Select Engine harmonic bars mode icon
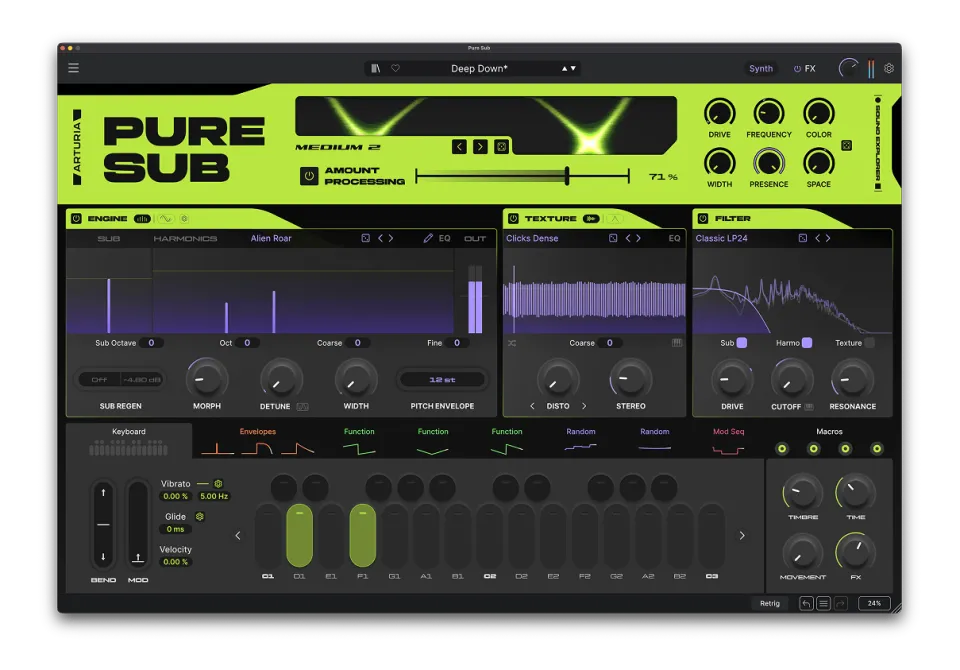The width and height of the screenshot is (960, 670). click(x=142, y=219)
